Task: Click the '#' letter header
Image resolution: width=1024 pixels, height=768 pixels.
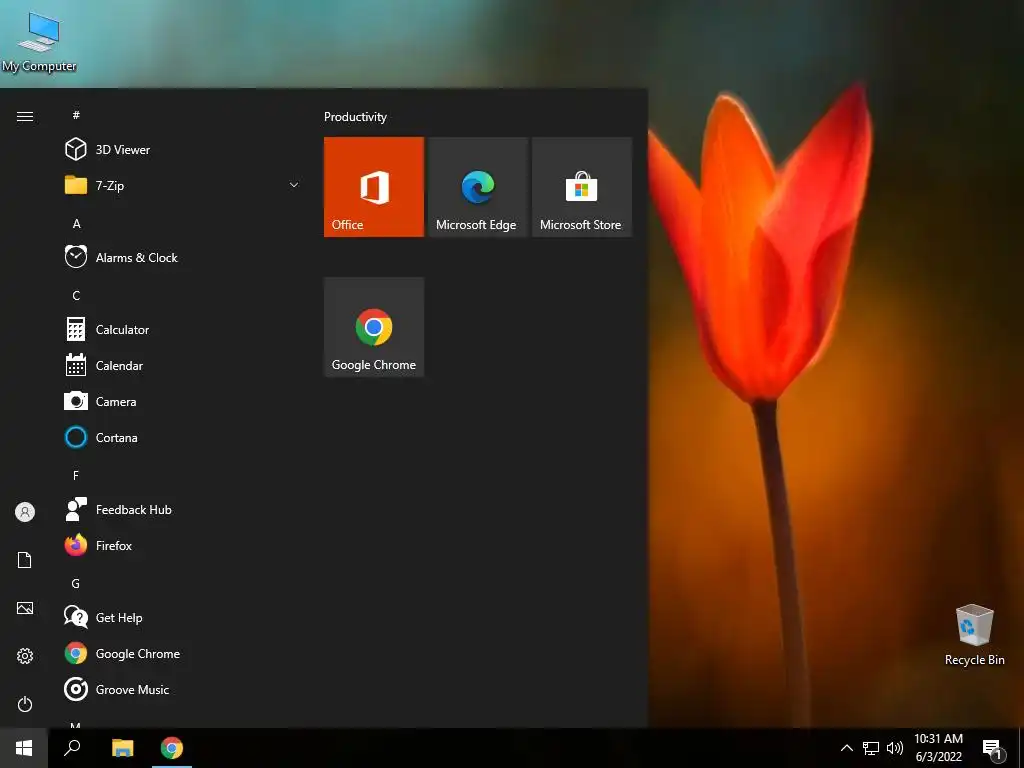Action: point(76,115)
